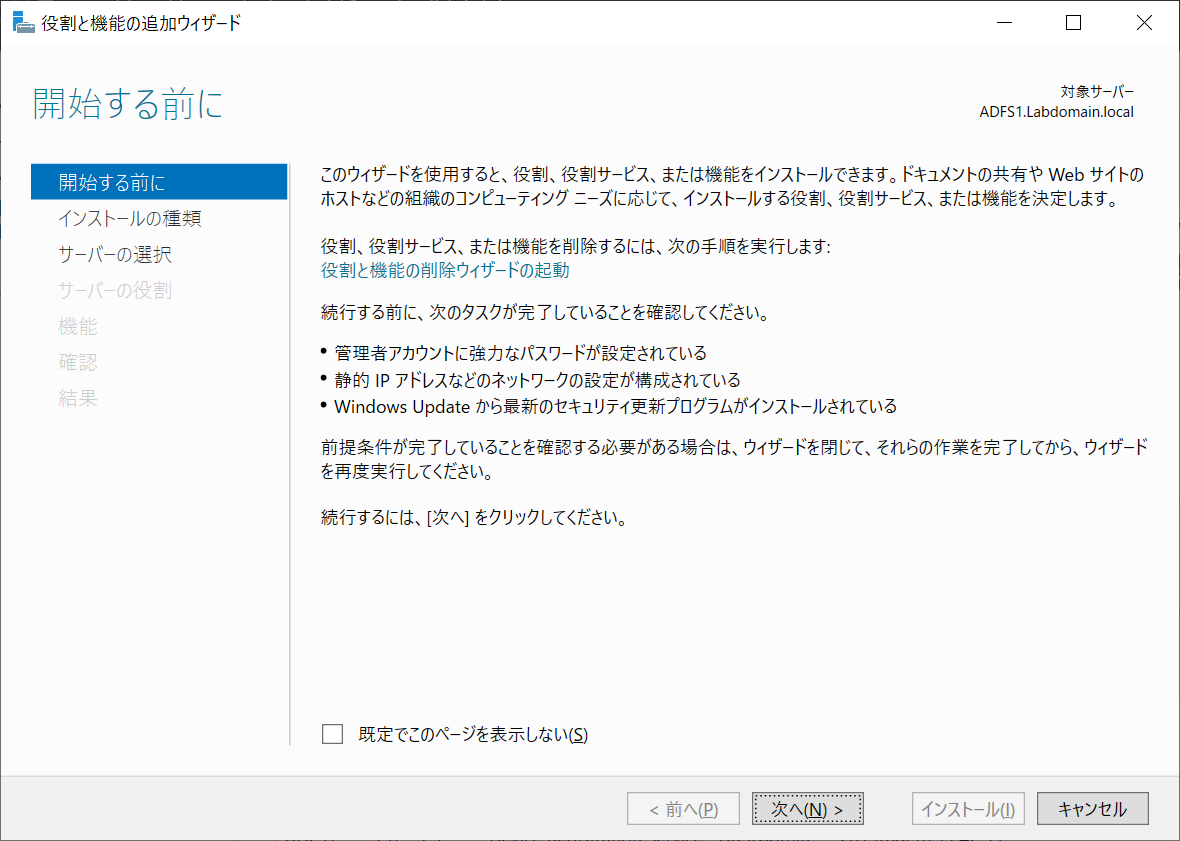Click the wizard icon in title bar
The image size is (1180, 841).
pos(23,23)
